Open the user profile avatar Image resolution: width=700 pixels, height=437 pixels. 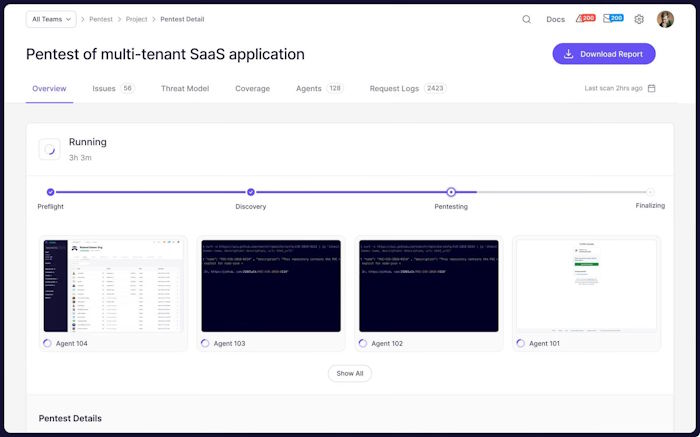point(665,19)
